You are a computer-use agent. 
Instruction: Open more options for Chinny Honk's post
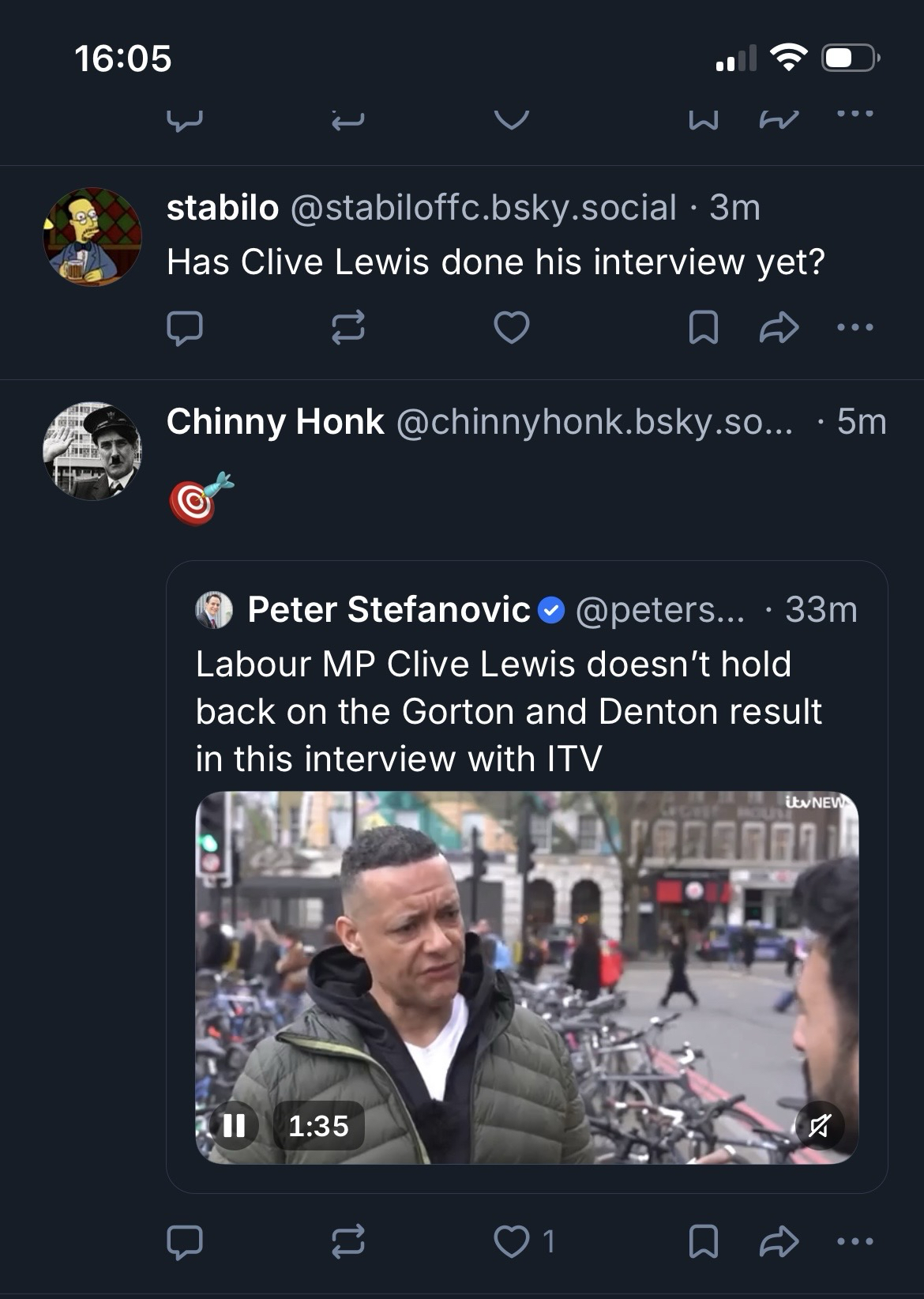855,1241
